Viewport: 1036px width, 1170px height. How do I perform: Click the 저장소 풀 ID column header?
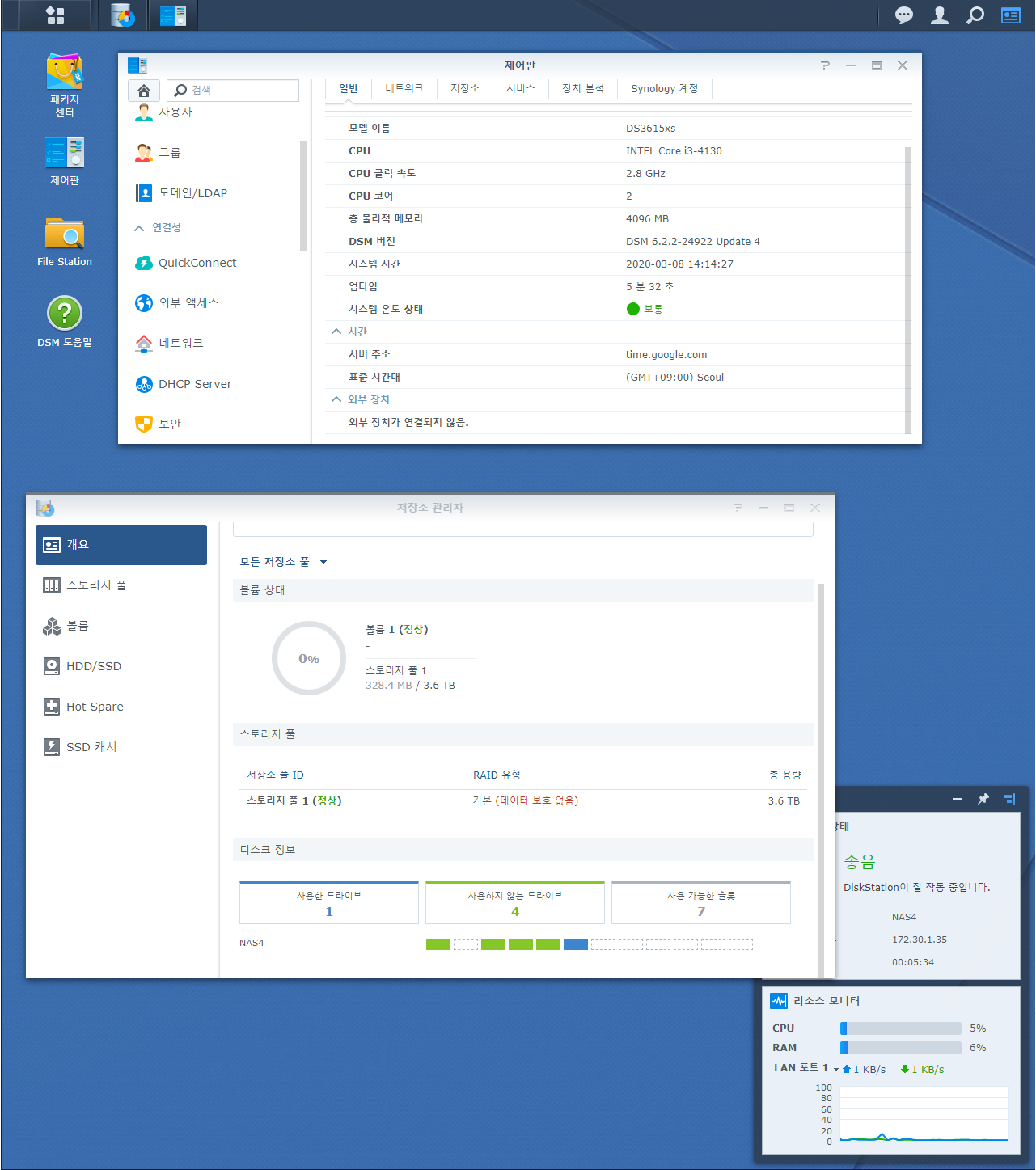pos(275,775)
